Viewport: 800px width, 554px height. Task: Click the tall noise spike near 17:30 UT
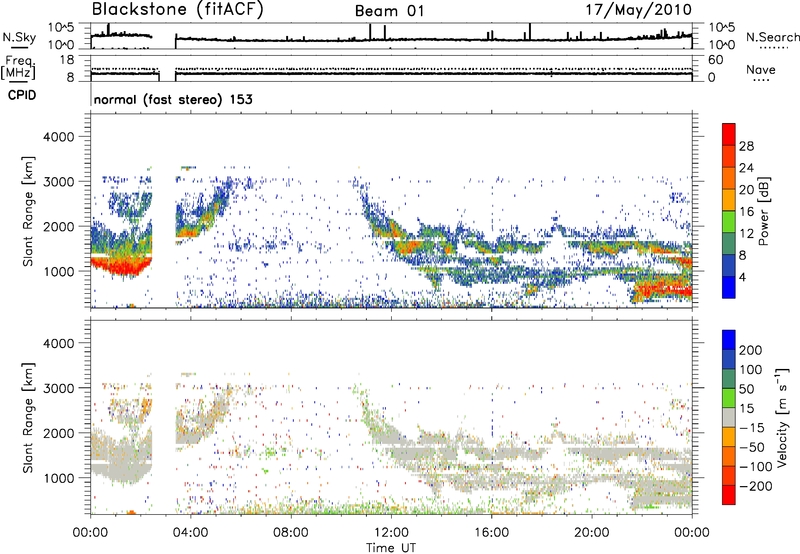530,31
